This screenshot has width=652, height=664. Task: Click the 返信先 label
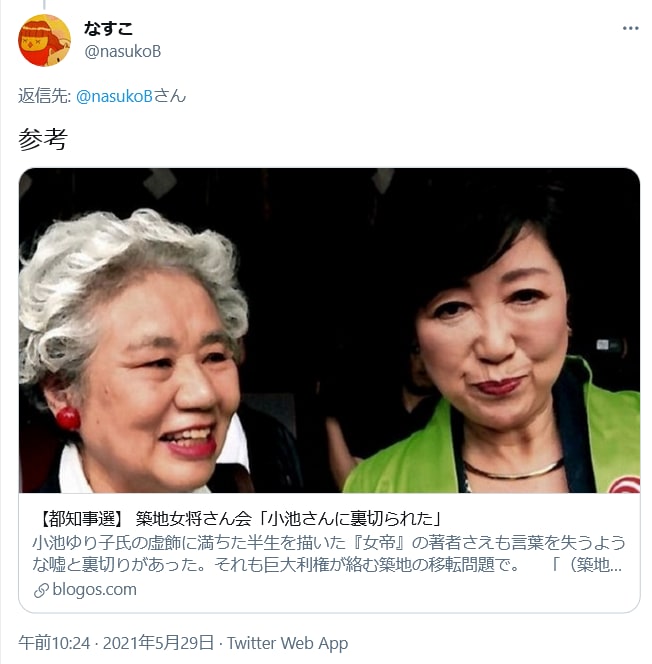[x=44, y=96]
